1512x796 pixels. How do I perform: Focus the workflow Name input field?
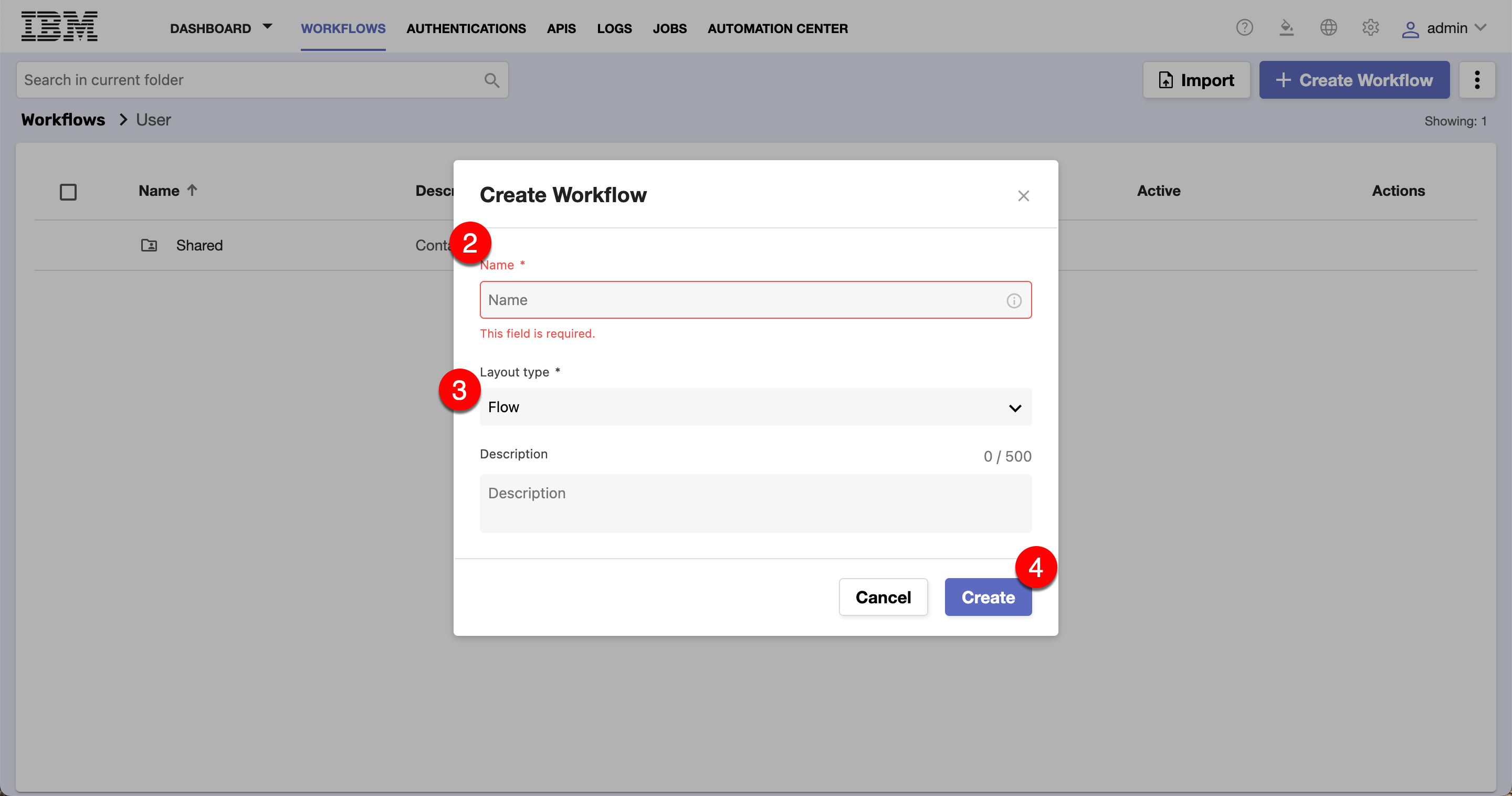coord(755,300)
